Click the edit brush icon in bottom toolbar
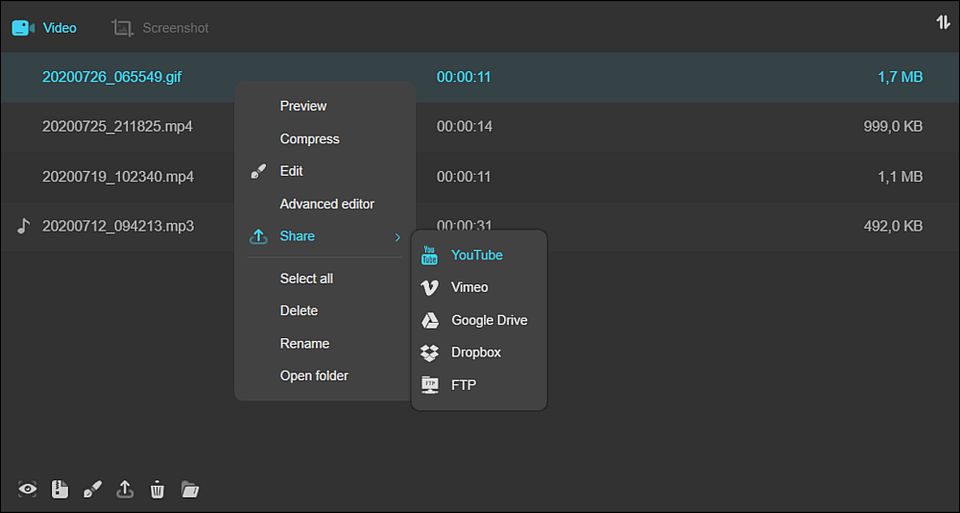 pyautogui.click(x=92, y=489)
